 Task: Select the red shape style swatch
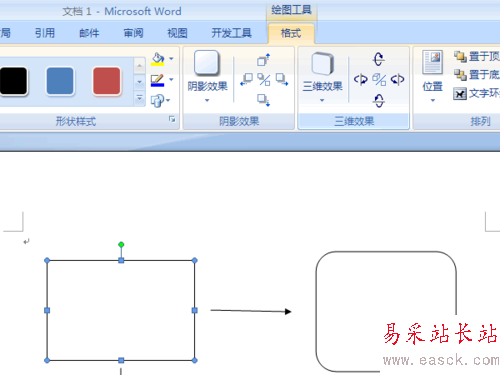[x=107, y=81]
